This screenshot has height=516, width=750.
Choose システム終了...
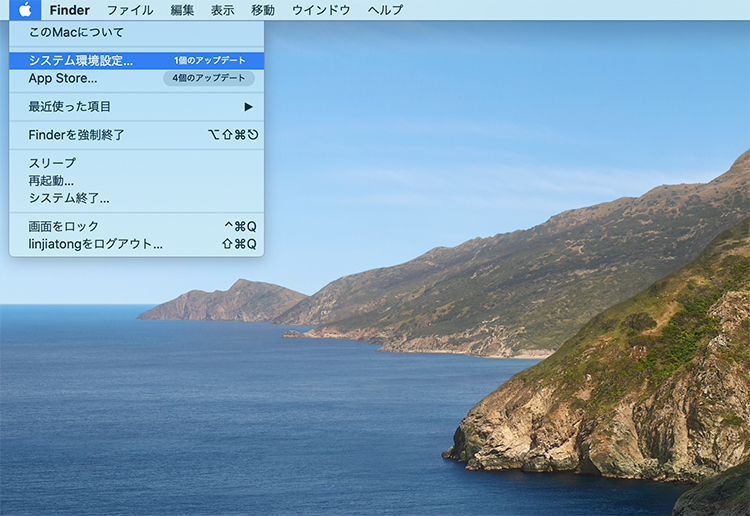point(136,198)
